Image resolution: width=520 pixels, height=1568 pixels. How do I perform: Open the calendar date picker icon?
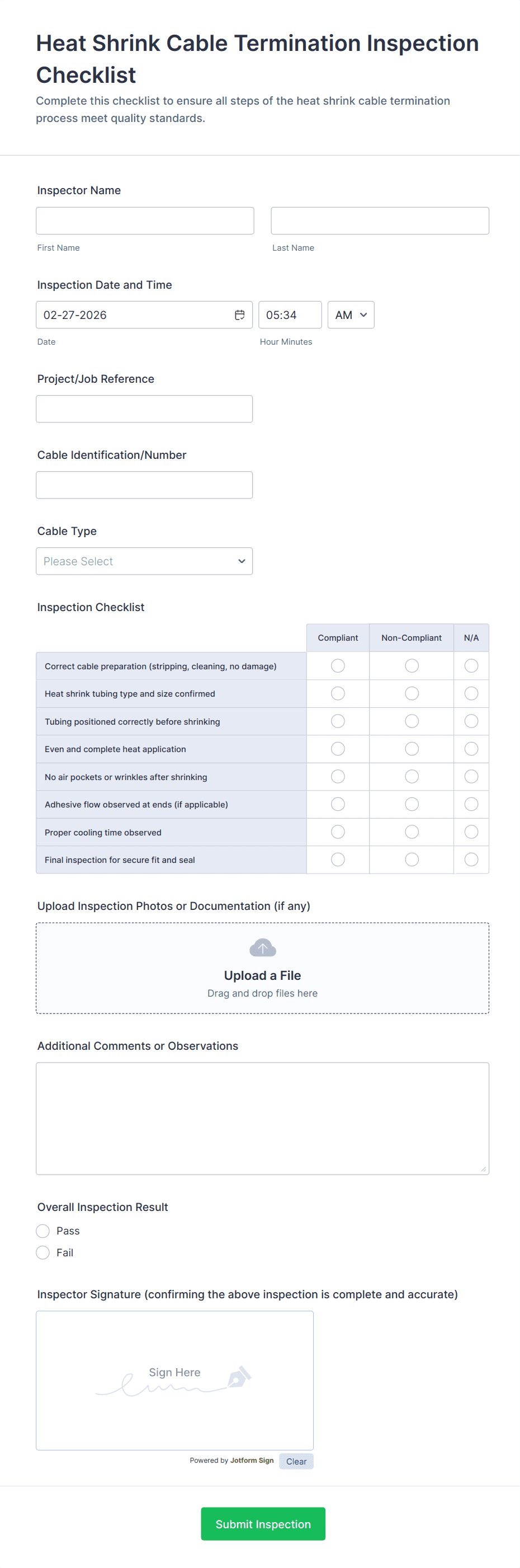(x=240, y=314)
